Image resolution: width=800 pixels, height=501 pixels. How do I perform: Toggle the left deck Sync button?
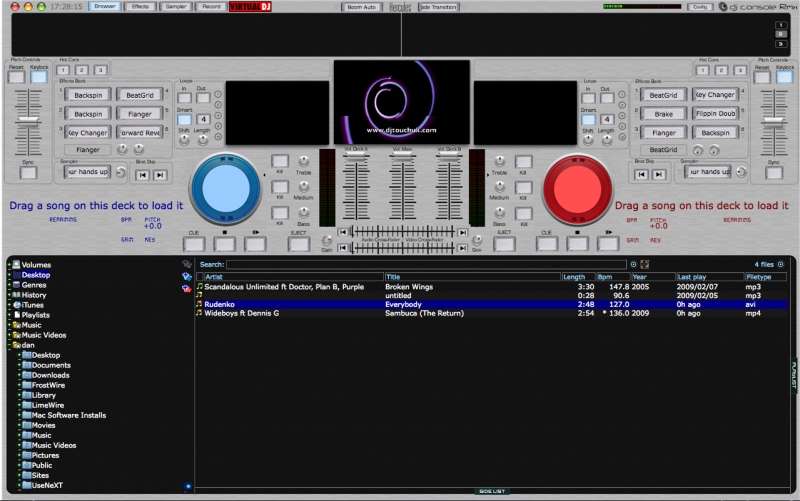[x=28, y=172]
